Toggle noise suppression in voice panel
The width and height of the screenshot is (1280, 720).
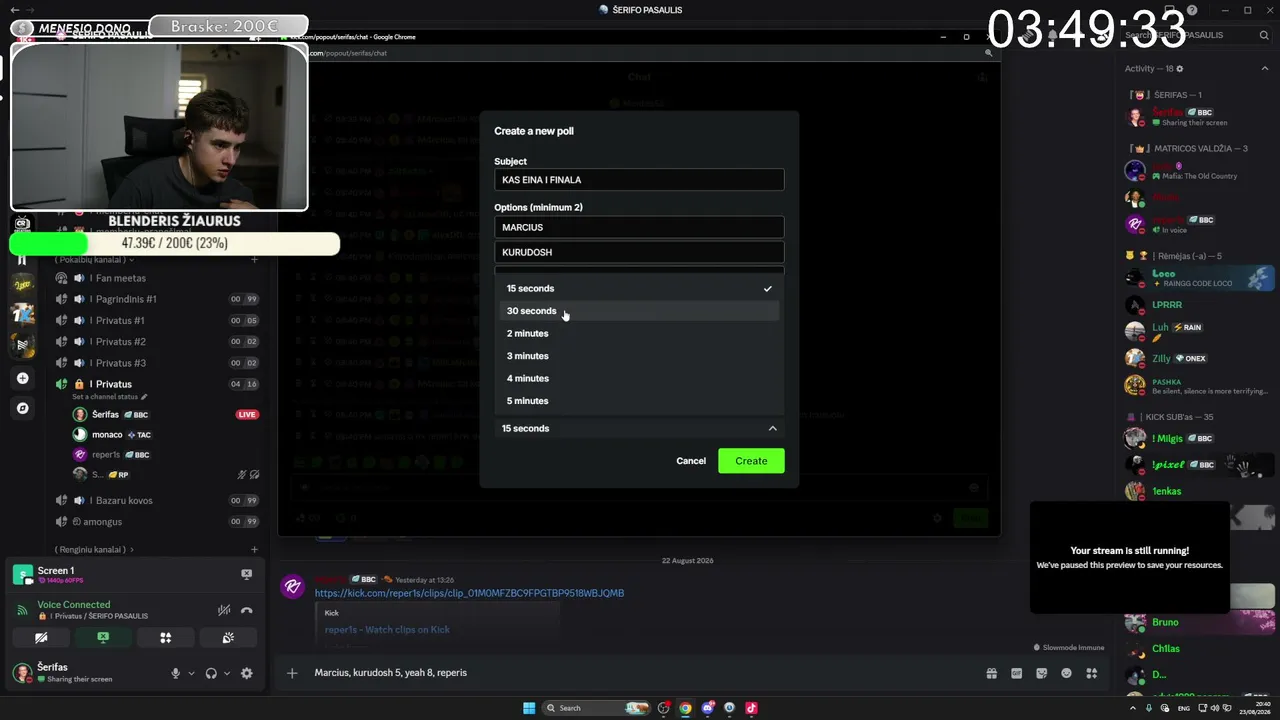coord(224,610)
